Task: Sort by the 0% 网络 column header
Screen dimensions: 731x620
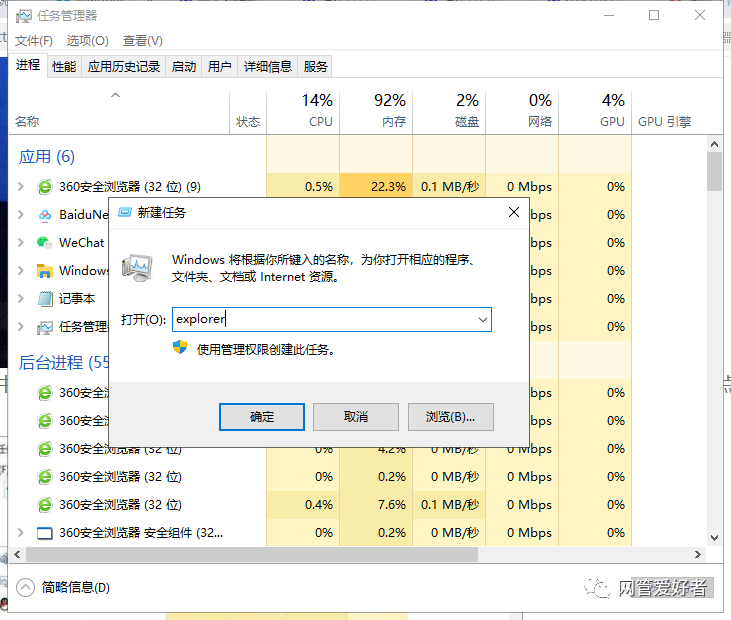Action: 522,112
